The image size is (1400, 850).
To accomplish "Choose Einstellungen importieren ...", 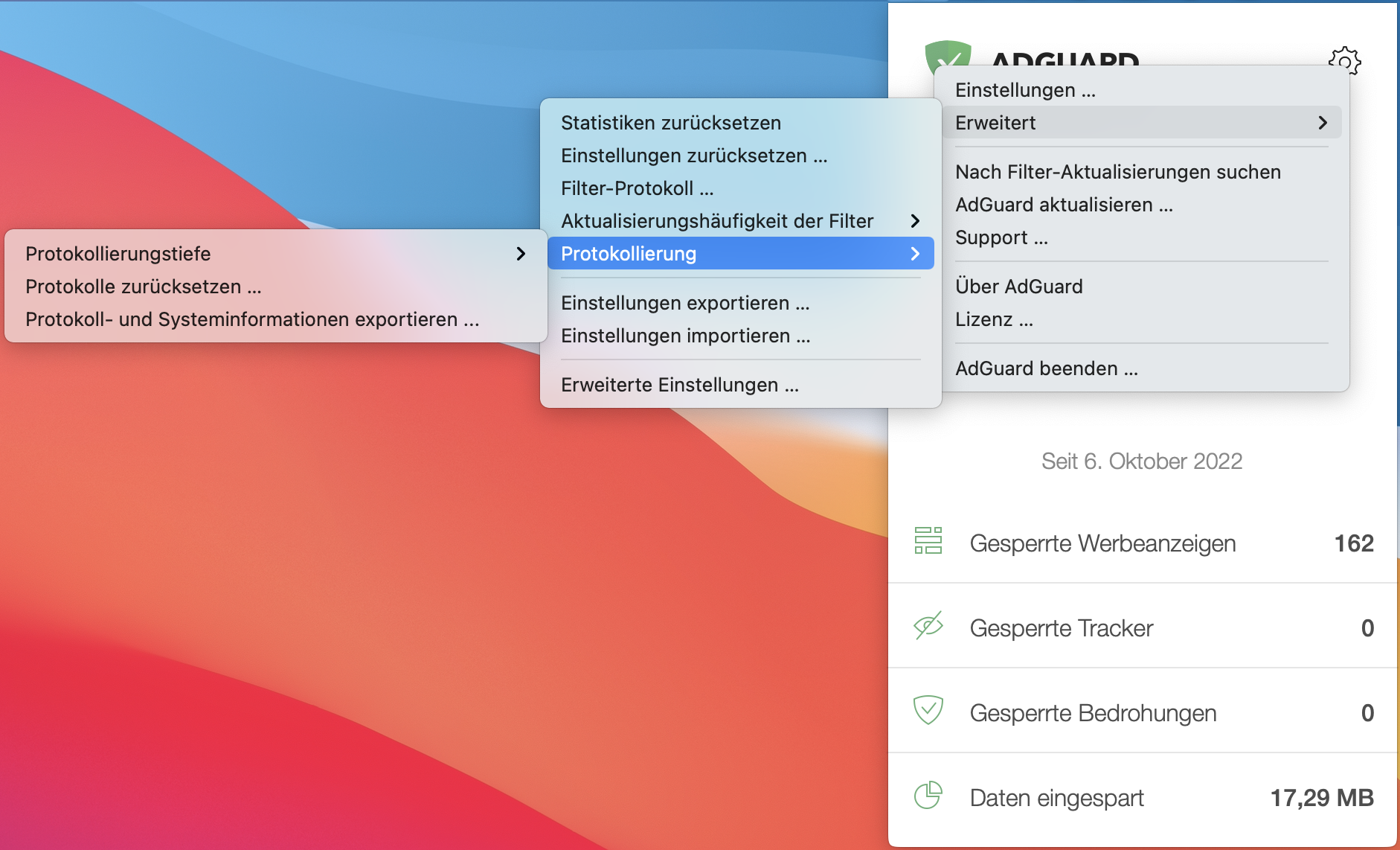I will [x=741, y=336].
